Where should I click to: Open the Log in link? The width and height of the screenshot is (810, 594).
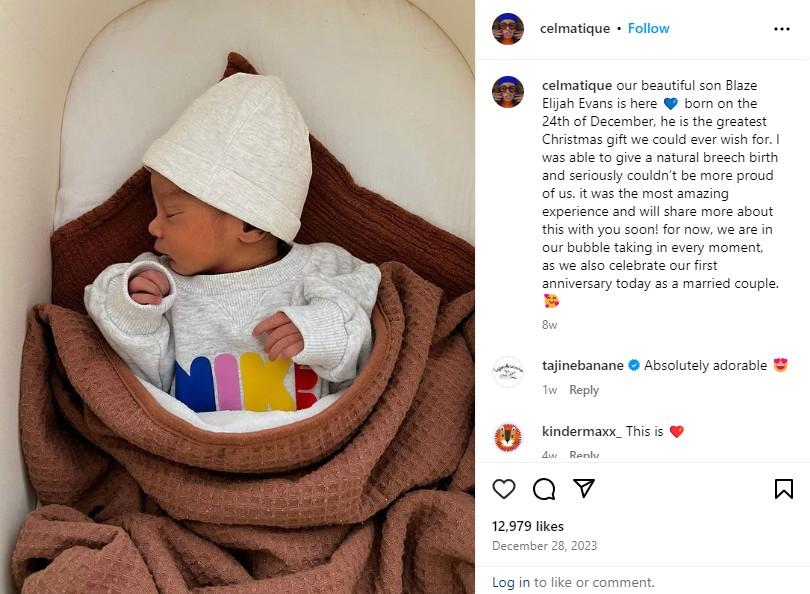click(510, 582)
